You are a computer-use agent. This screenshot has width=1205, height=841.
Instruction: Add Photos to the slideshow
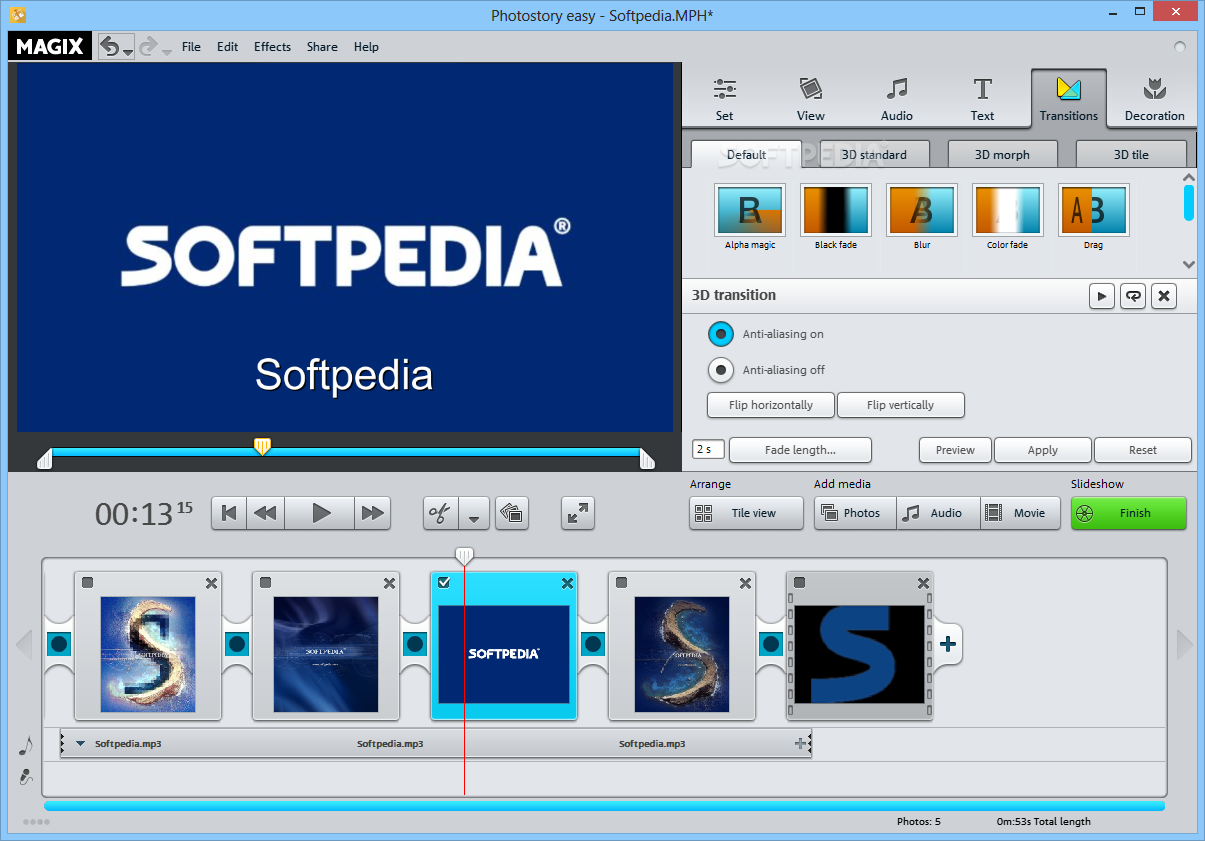pos(855,513)
